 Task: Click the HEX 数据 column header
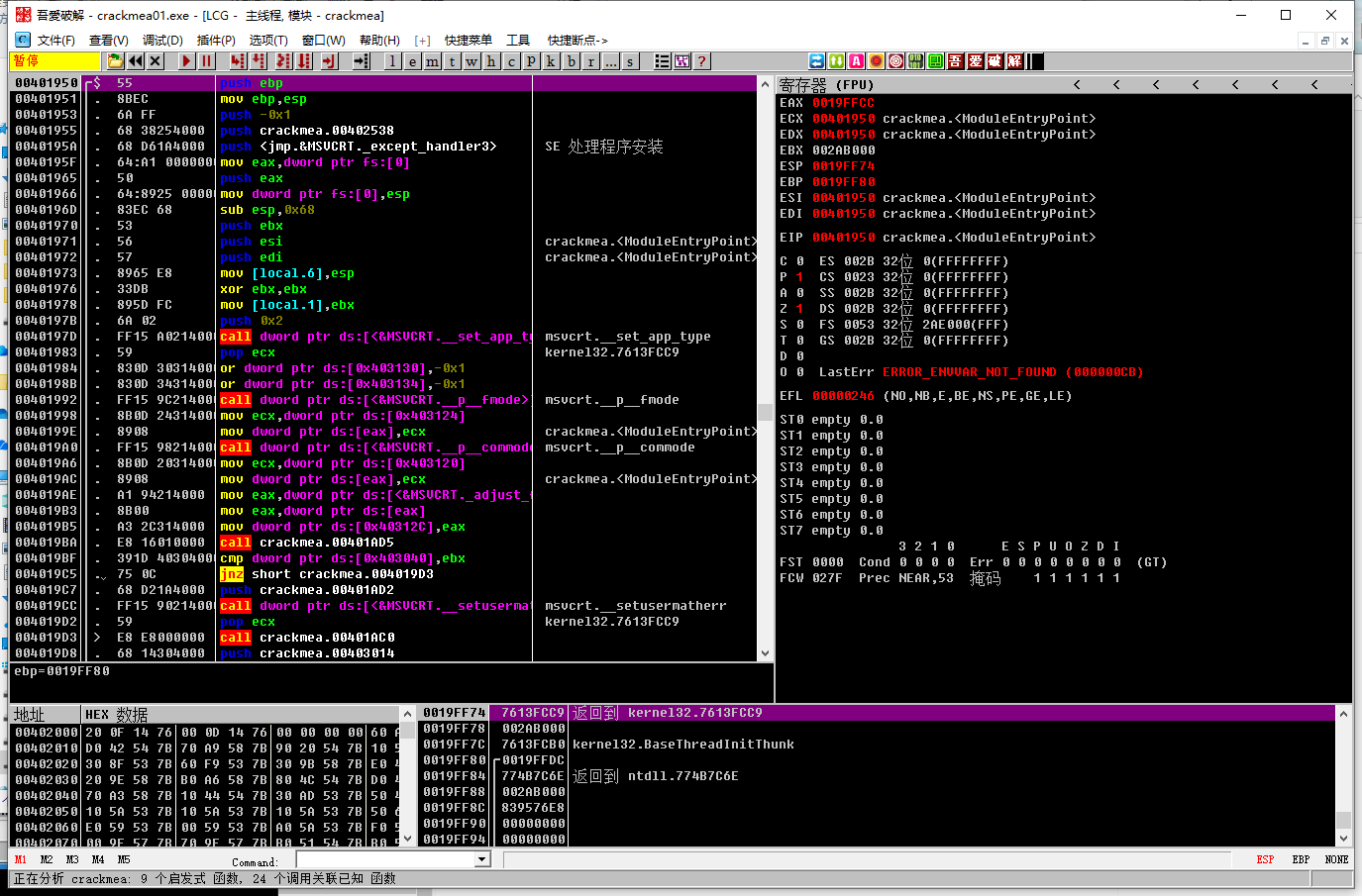[x=116, y=715]
